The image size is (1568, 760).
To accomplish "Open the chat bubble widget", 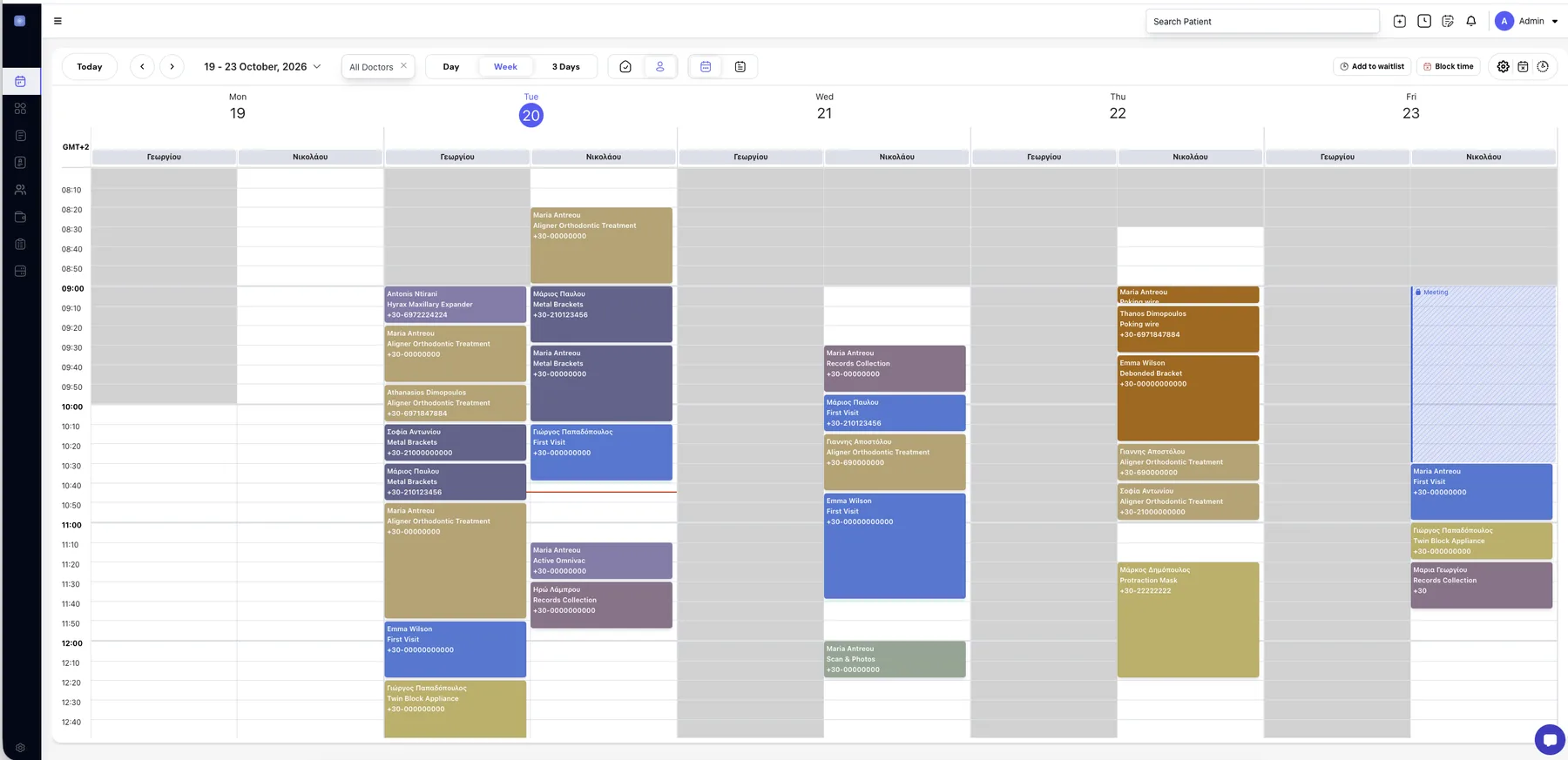I will 1550,740.
